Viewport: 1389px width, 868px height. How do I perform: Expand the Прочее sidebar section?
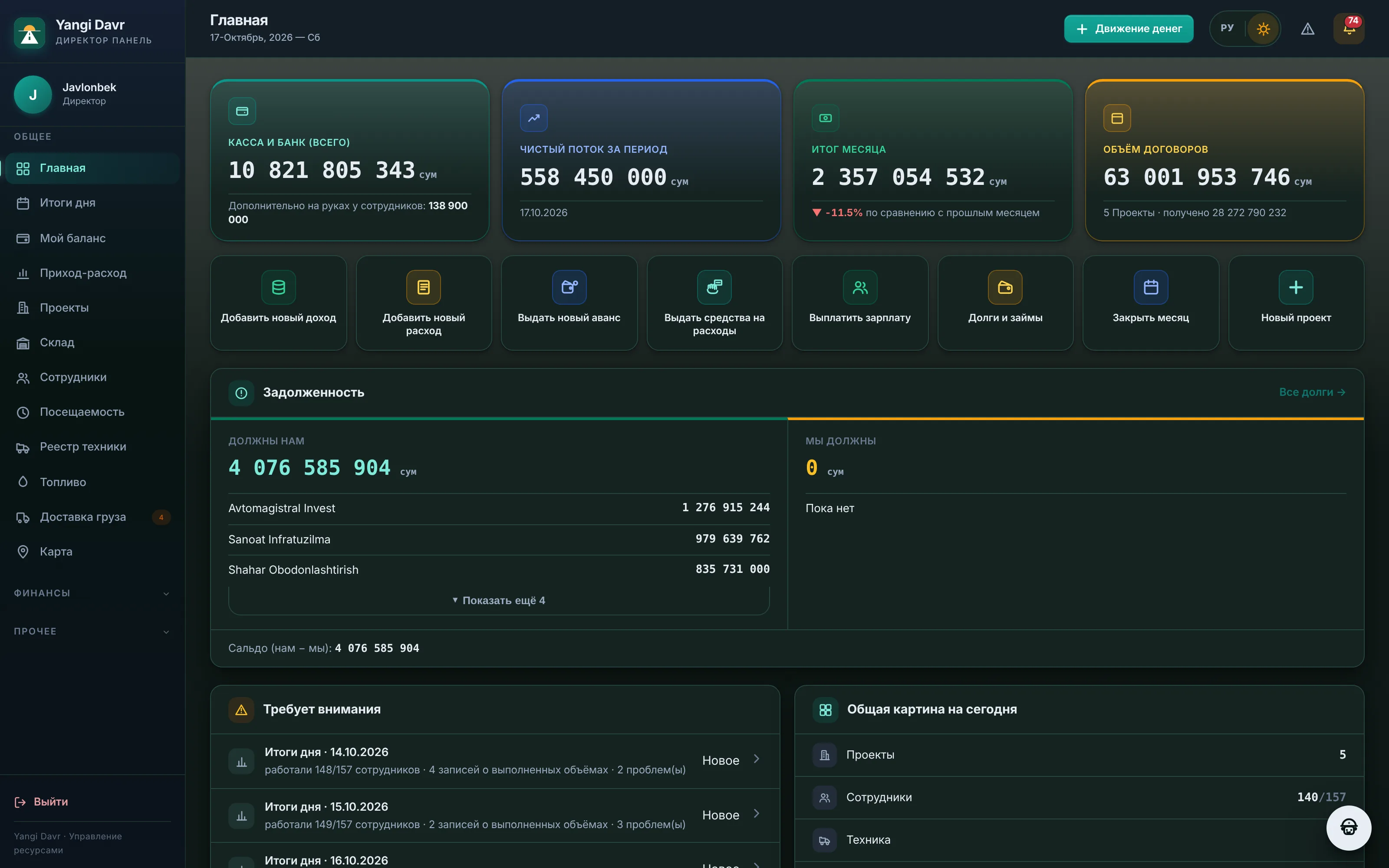(92, 631)
